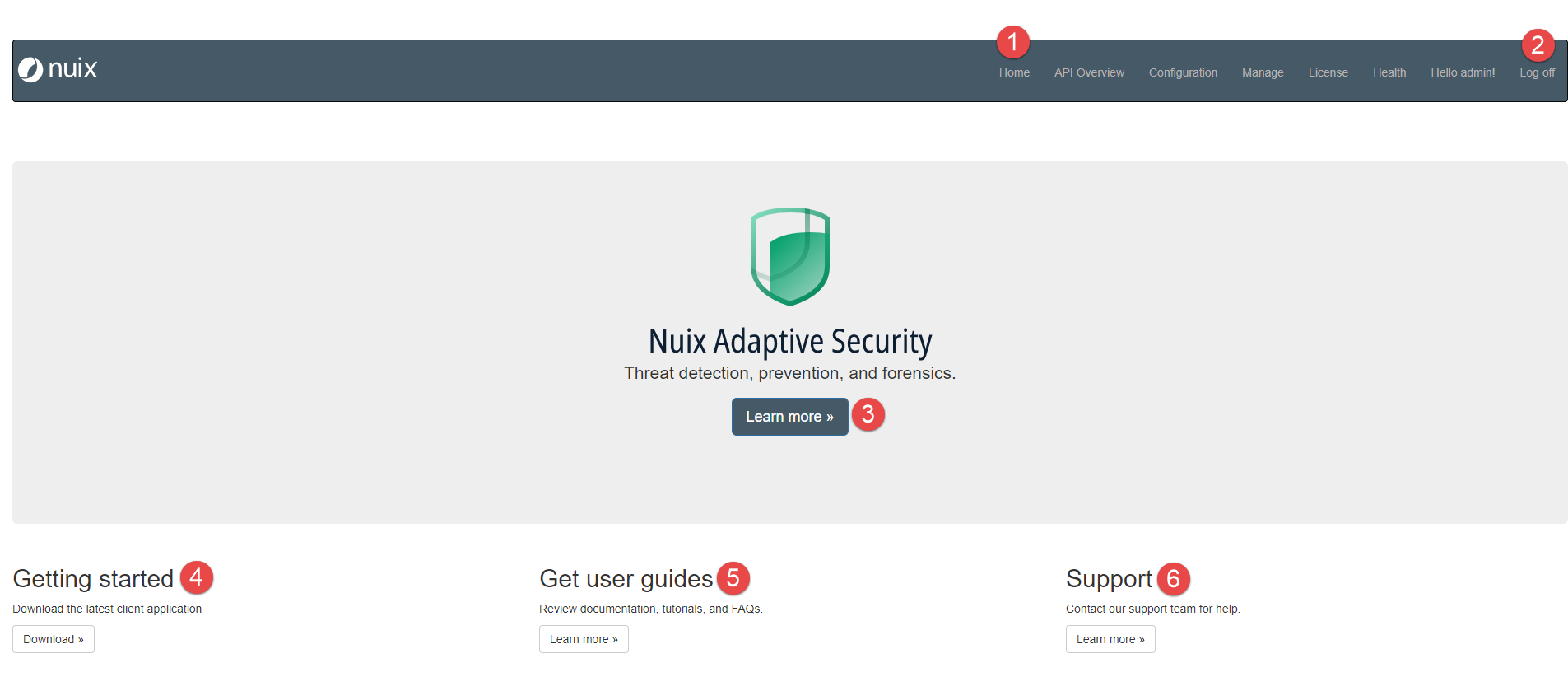
Task: Click the Contact our support team text
Action: pos(1152,609)
